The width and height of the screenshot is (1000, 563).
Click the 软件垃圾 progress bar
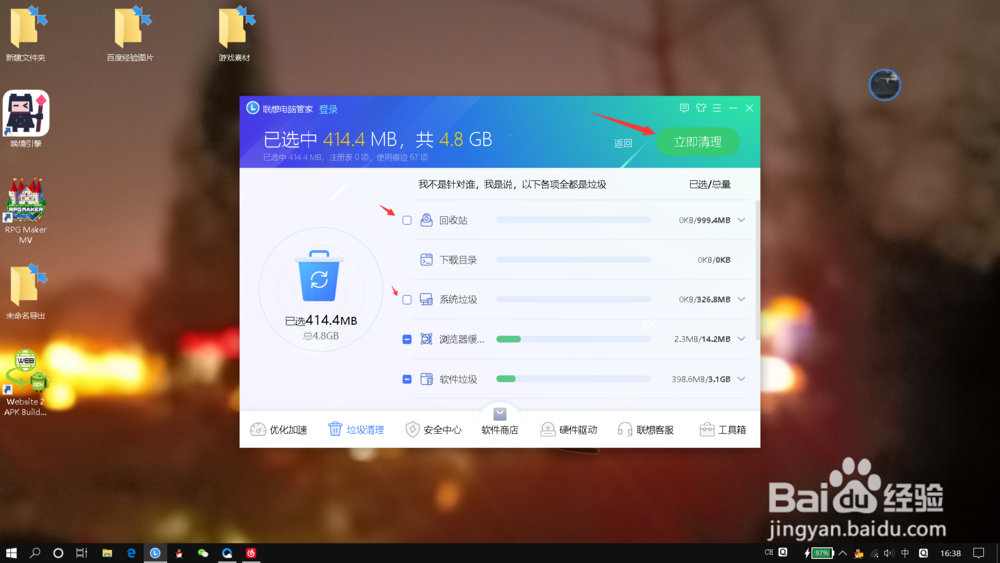coord(573,379)
